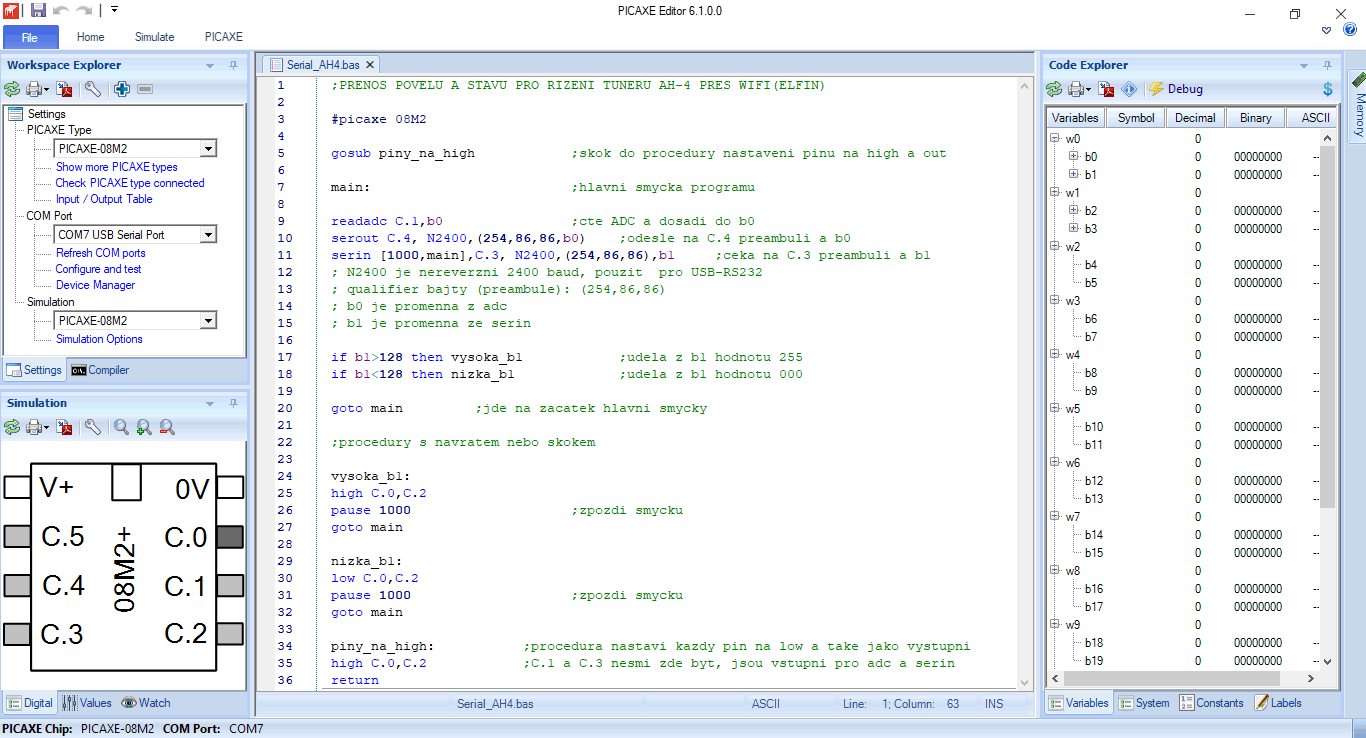Click zoom in magnifier in Simulation toolbar
Viewport: 1366px width, 738px height.
tap(144, 427)
